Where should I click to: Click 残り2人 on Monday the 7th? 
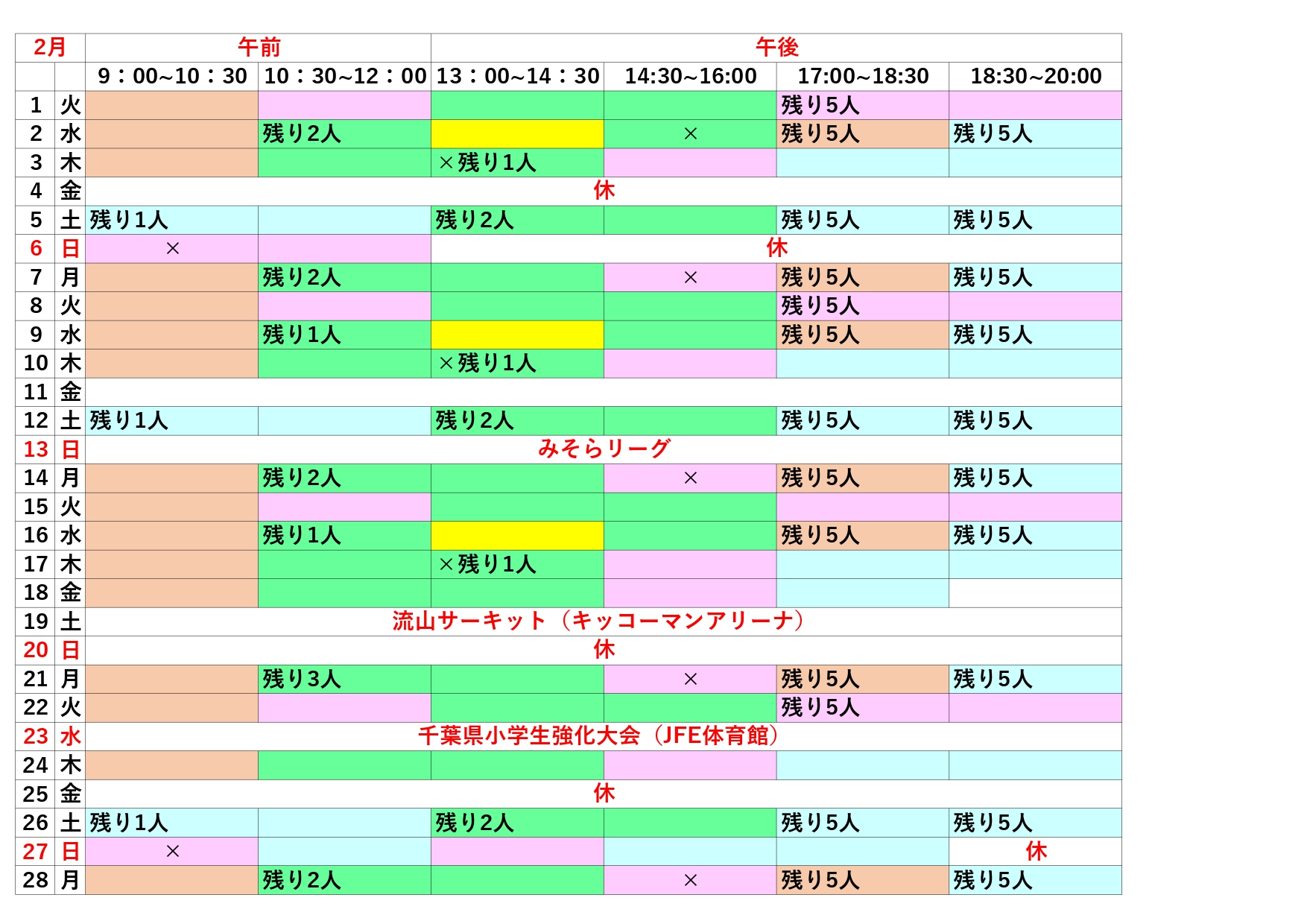point(302,277)
